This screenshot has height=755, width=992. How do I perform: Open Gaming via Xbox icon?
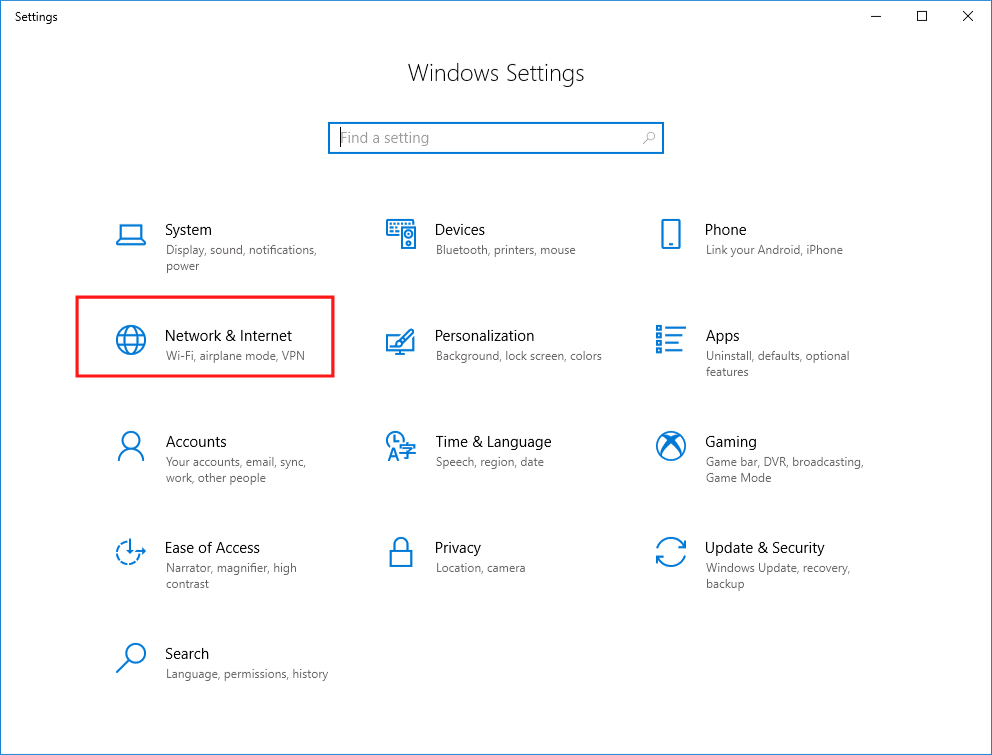670,447
